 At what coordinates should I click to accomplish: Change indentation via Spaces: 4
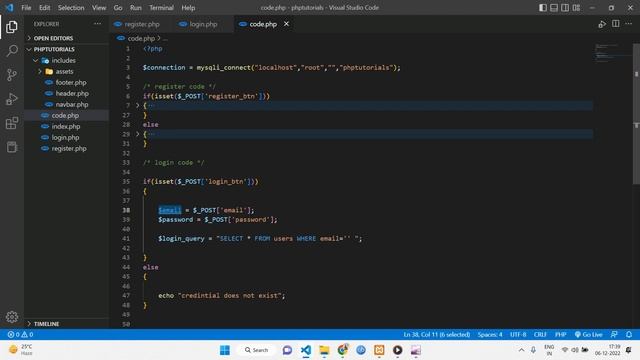[x=490, y=334]
